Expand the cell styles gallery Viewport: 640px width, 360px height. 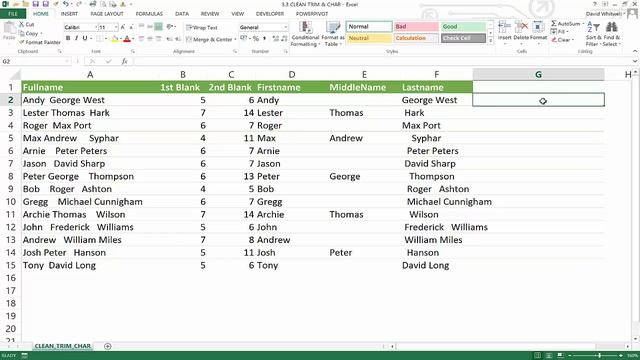pos(490,41)
